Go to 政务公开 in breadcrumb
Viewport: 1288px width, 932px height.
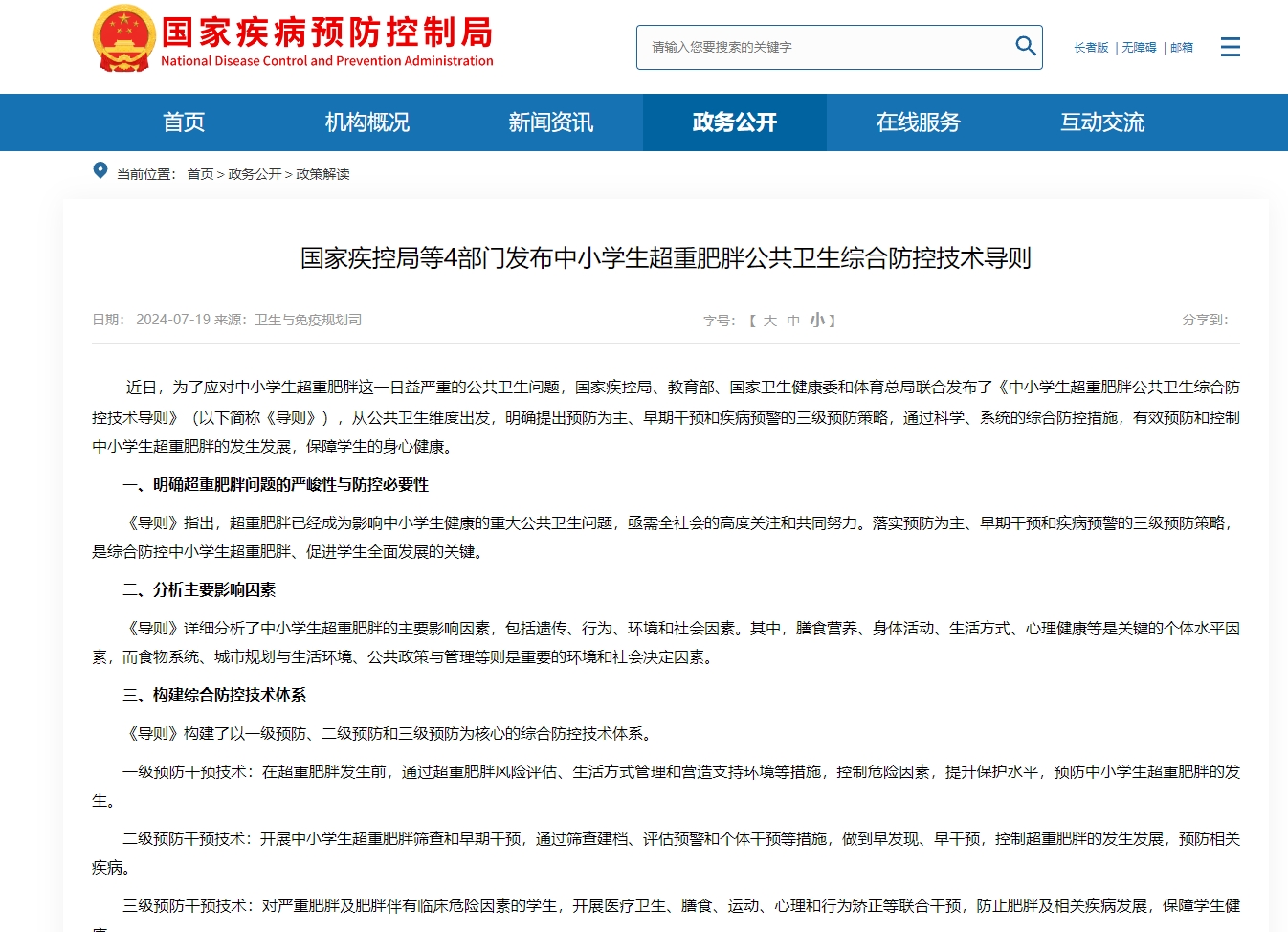pos(255,174)
